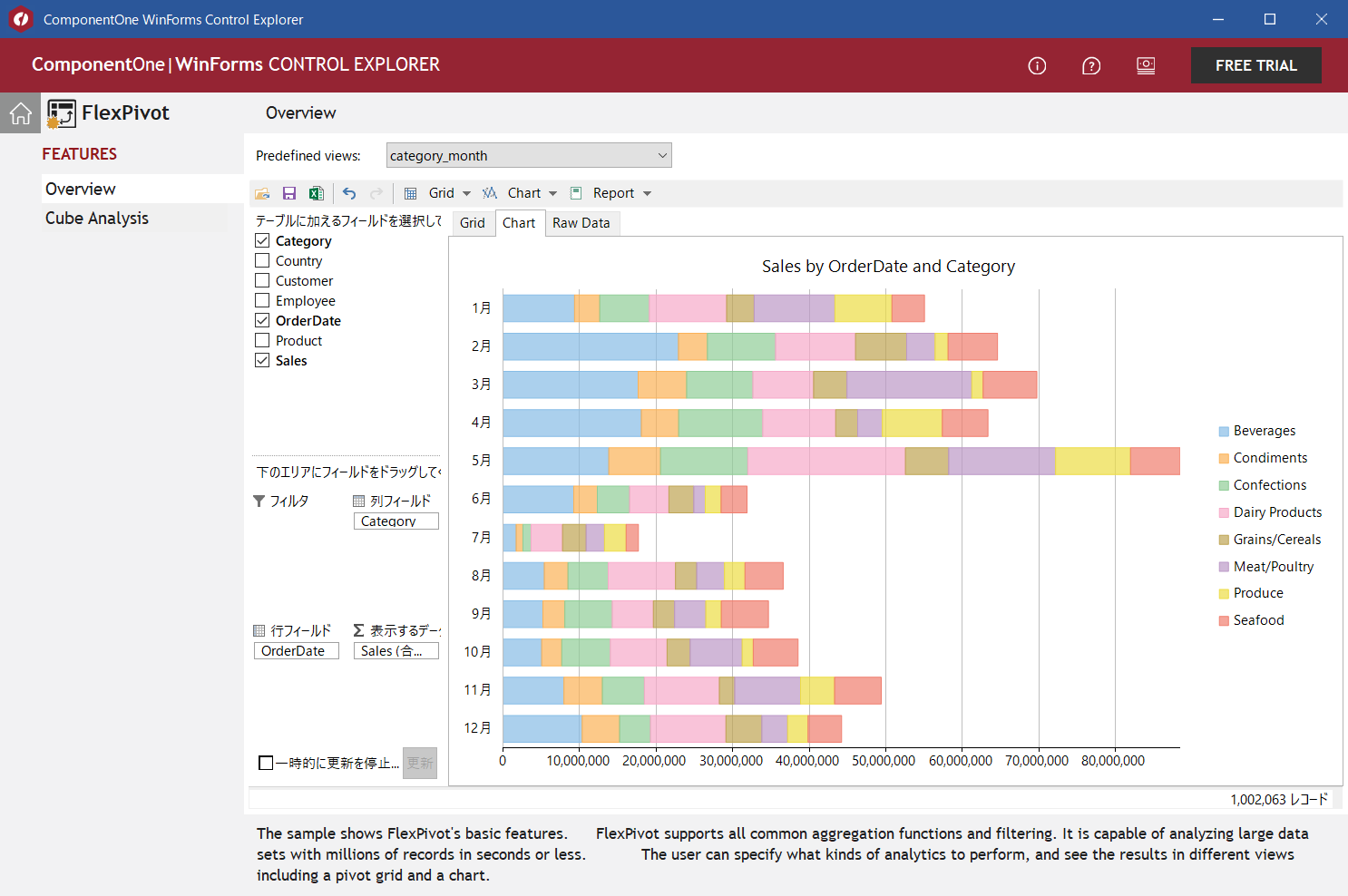
Task: Uncheck the Category field checkbox
Action: (x=262, y=240)
